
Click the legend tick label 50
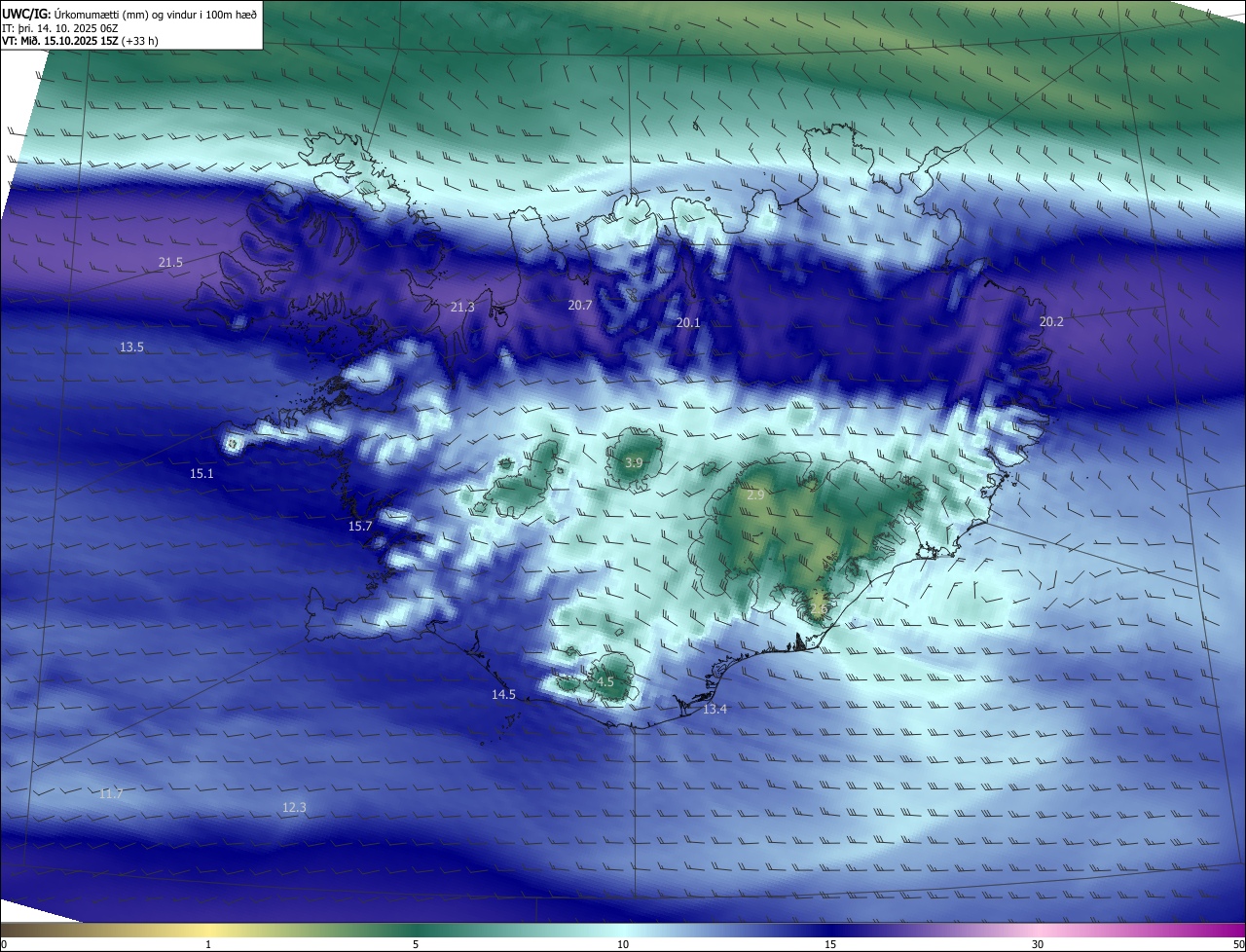1238,944
